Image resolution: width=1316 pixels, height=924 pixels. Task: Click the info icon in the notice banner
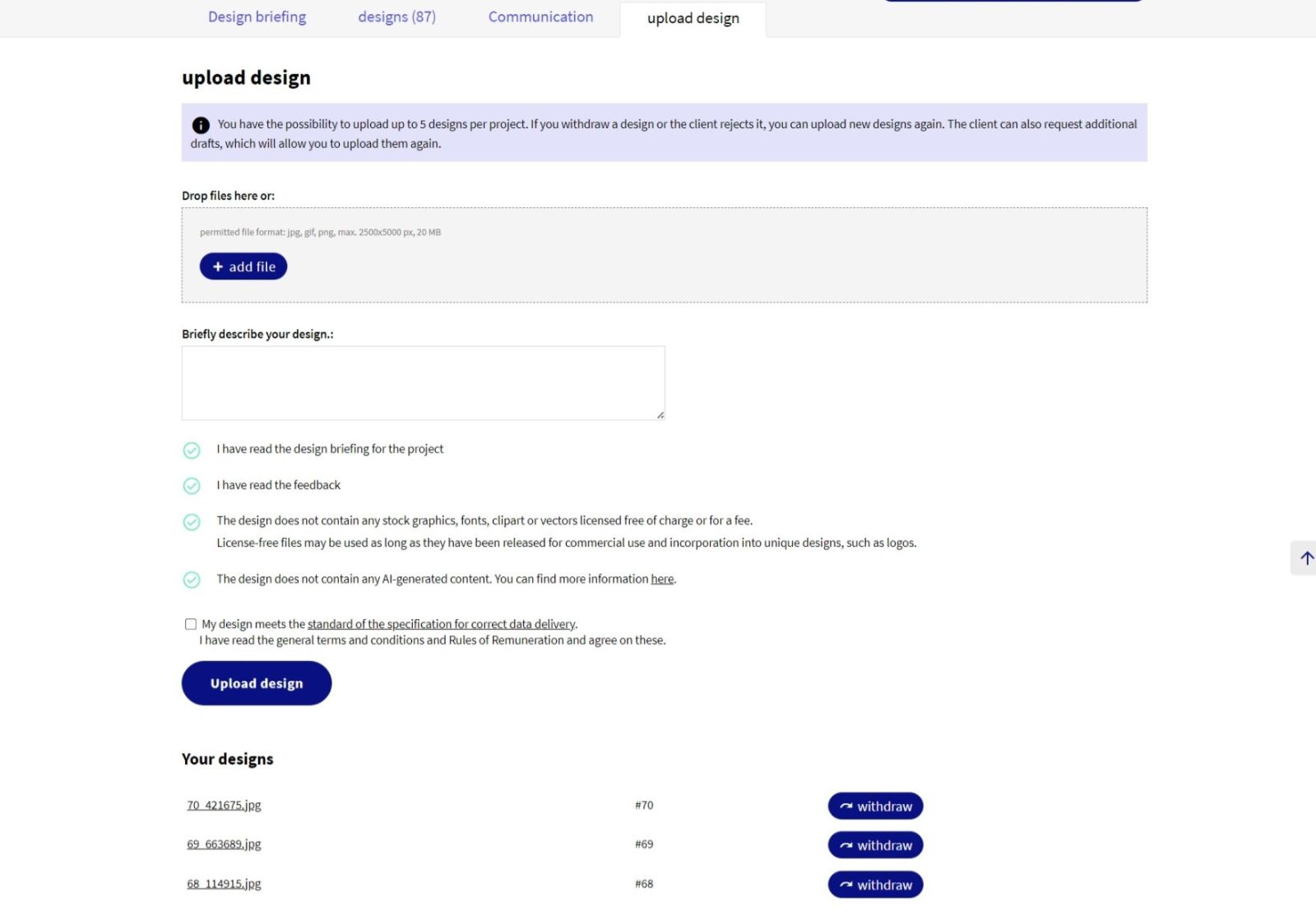201,125
